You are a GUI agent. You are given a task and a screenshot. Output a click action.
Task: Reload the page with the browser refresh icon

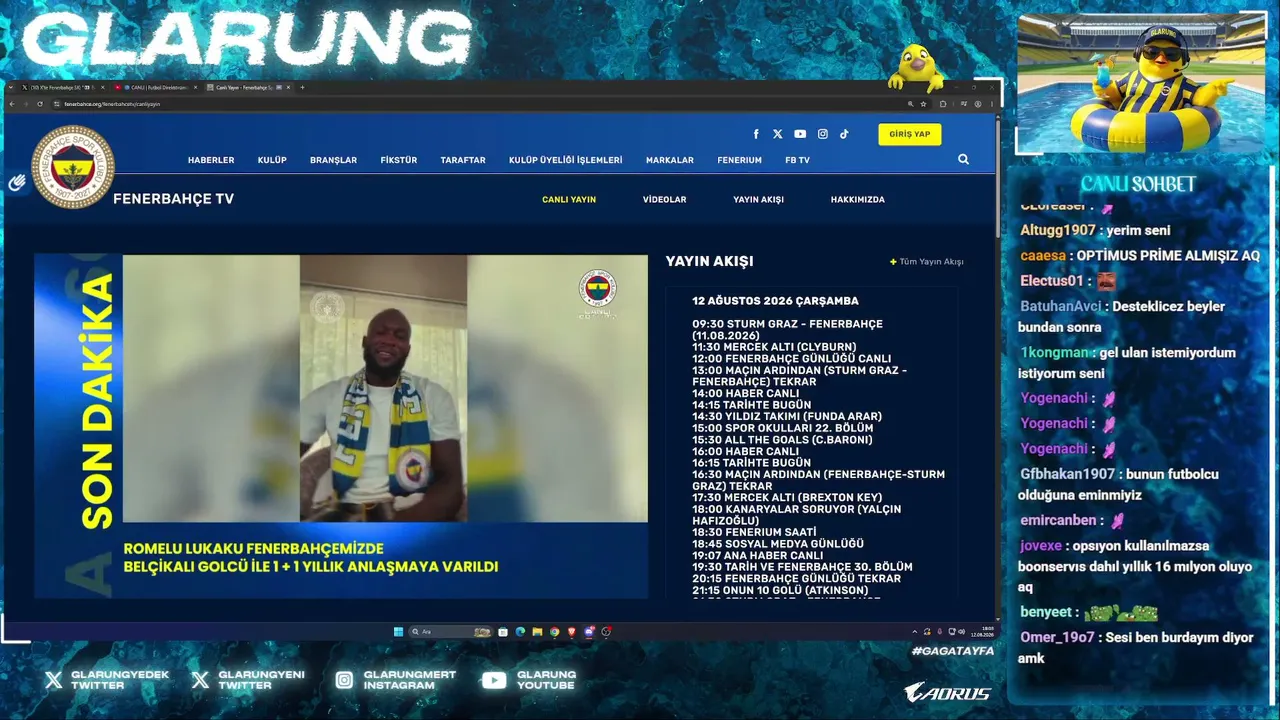click(42, 104)
